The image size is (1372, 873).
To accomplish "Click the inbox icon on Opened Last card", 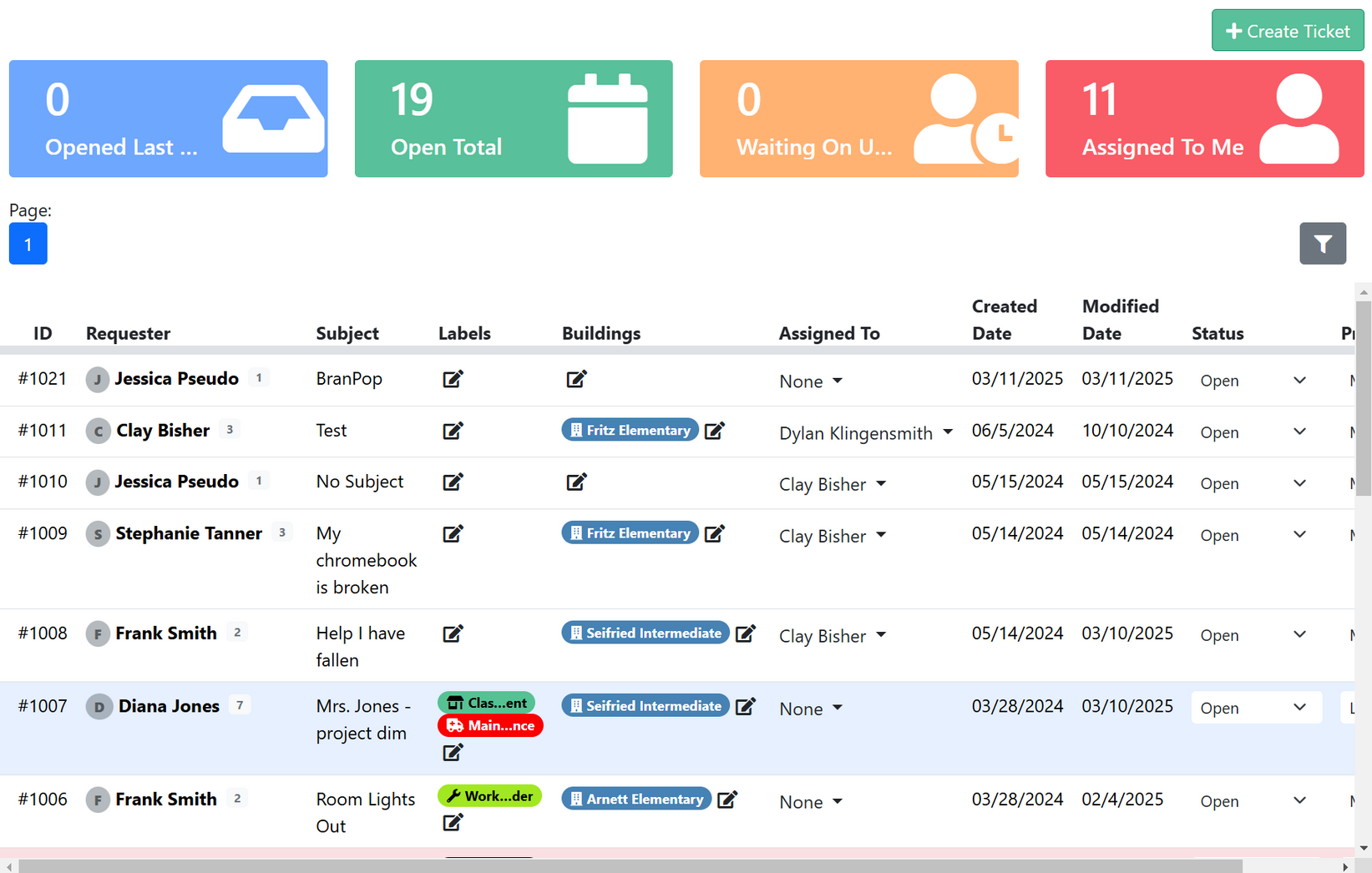I will click(x=273, y=119).
